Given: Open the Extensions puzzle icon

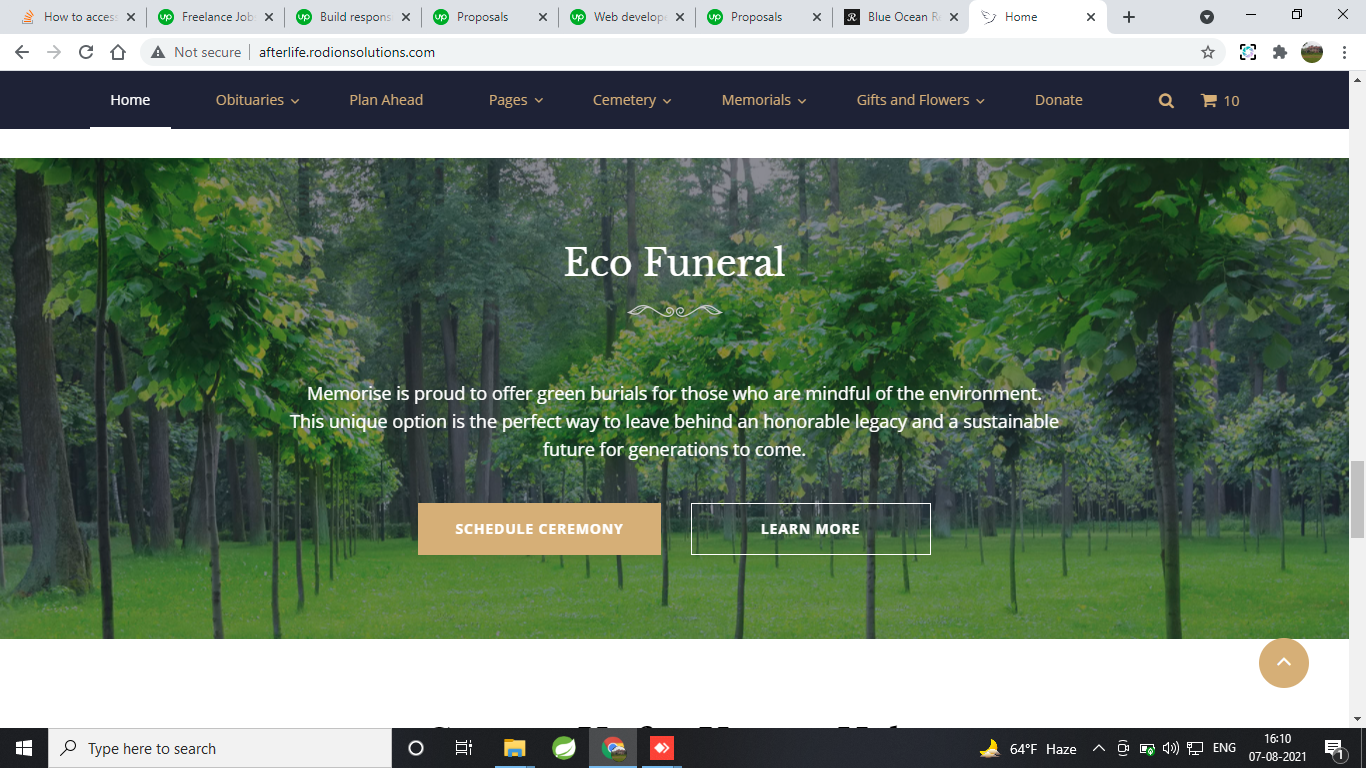Looking at the screenshot, I should click(1280, 52).
